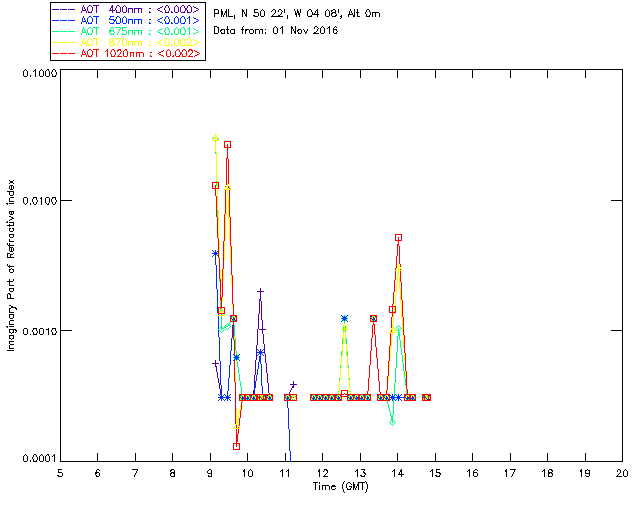This screenshot has height=512, width=640.
Task: Click the purple plus point near time 11.2
Action: point(293,384)
